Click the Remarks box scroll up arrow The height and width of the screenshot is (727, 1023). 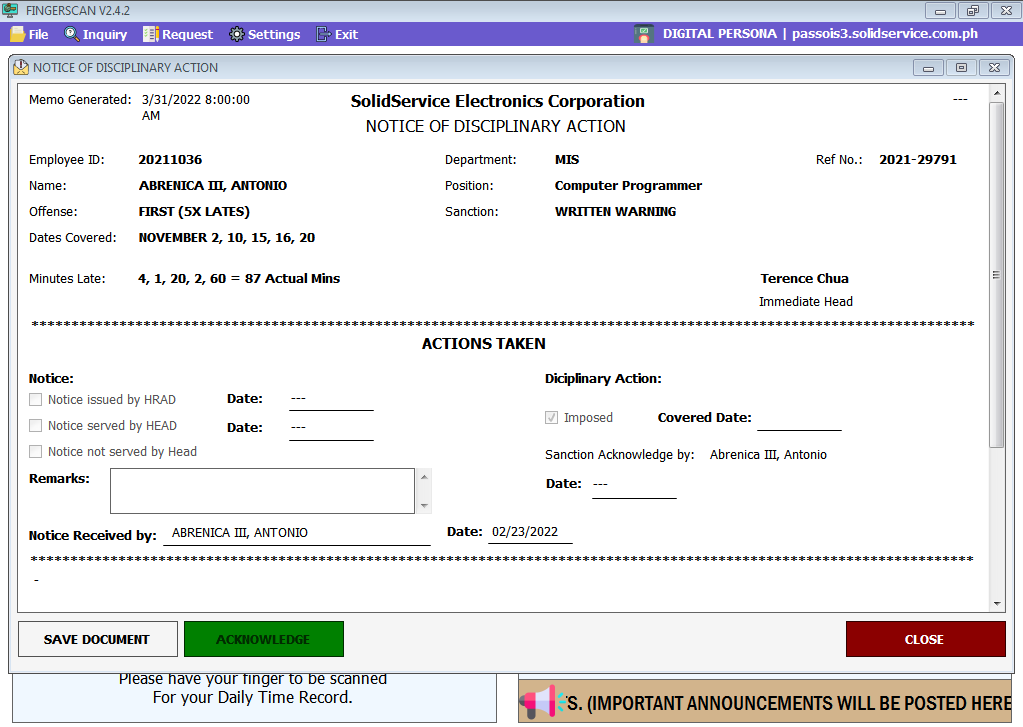[x=424, y=477]
